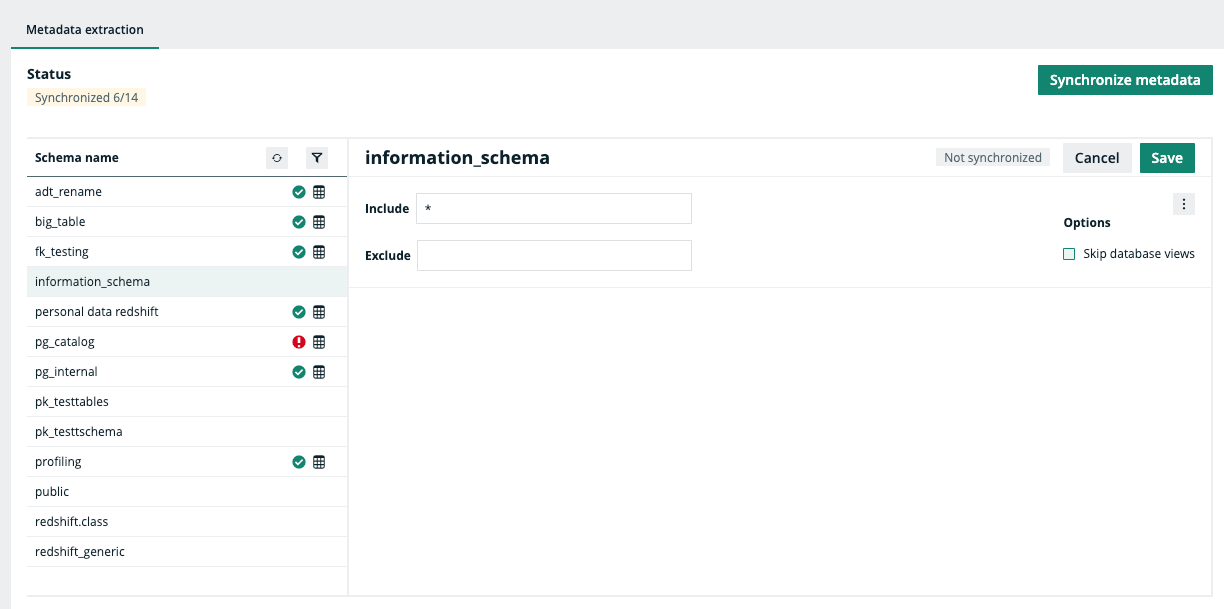Click the table icon for big_table

(x=319, y=222)
